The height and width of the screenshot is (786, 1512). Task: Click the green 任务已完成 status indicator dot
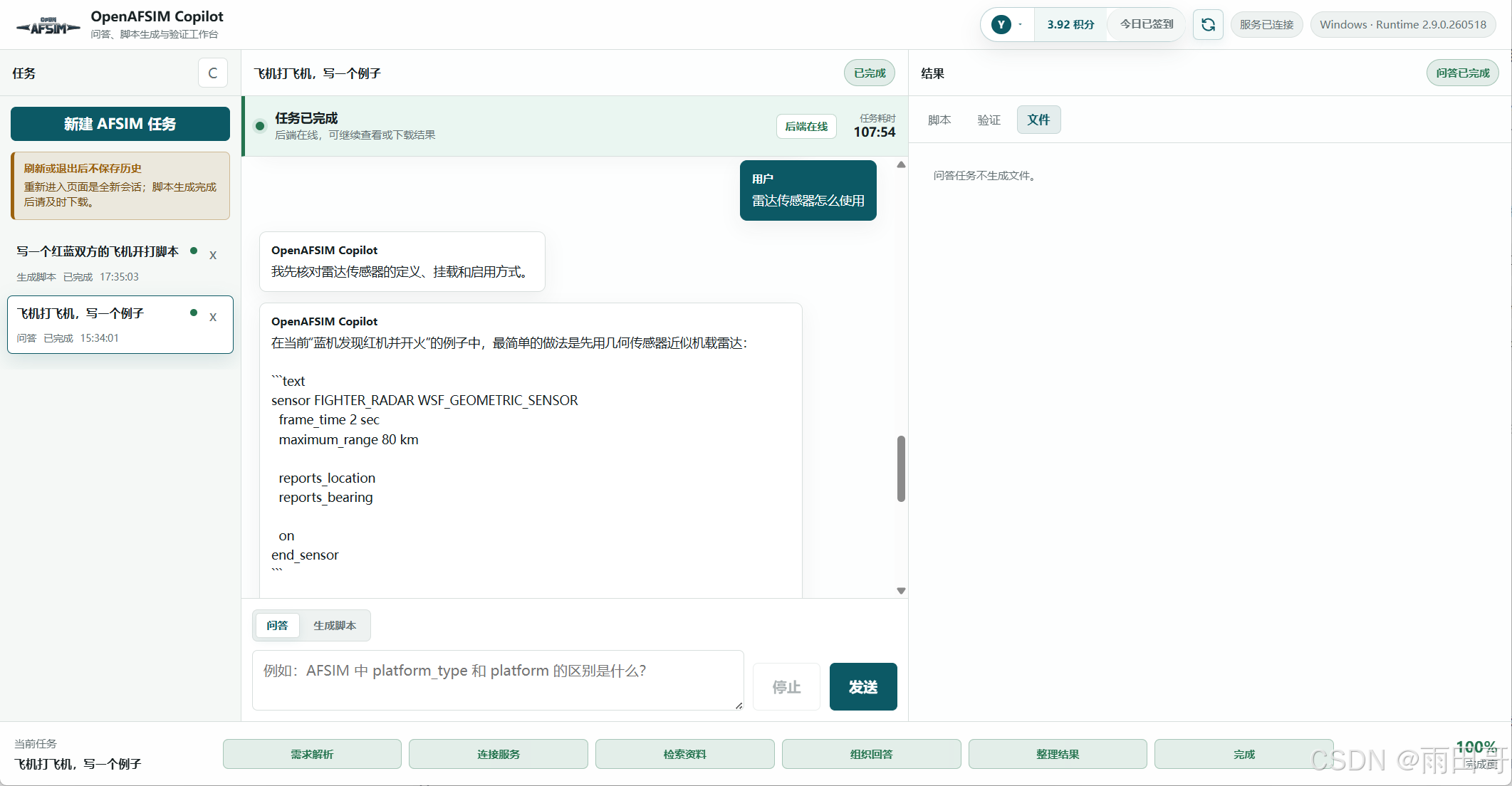coord(260,126)
